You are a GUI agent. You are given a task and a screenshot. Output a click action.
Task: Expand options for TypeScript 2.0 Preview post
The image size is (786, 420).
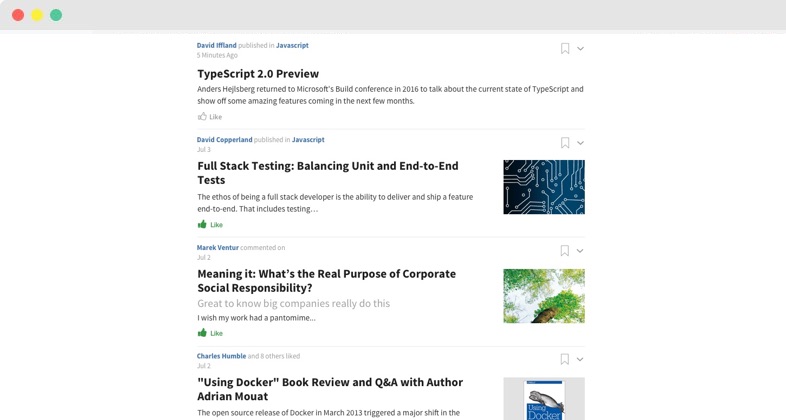point(581,49)
